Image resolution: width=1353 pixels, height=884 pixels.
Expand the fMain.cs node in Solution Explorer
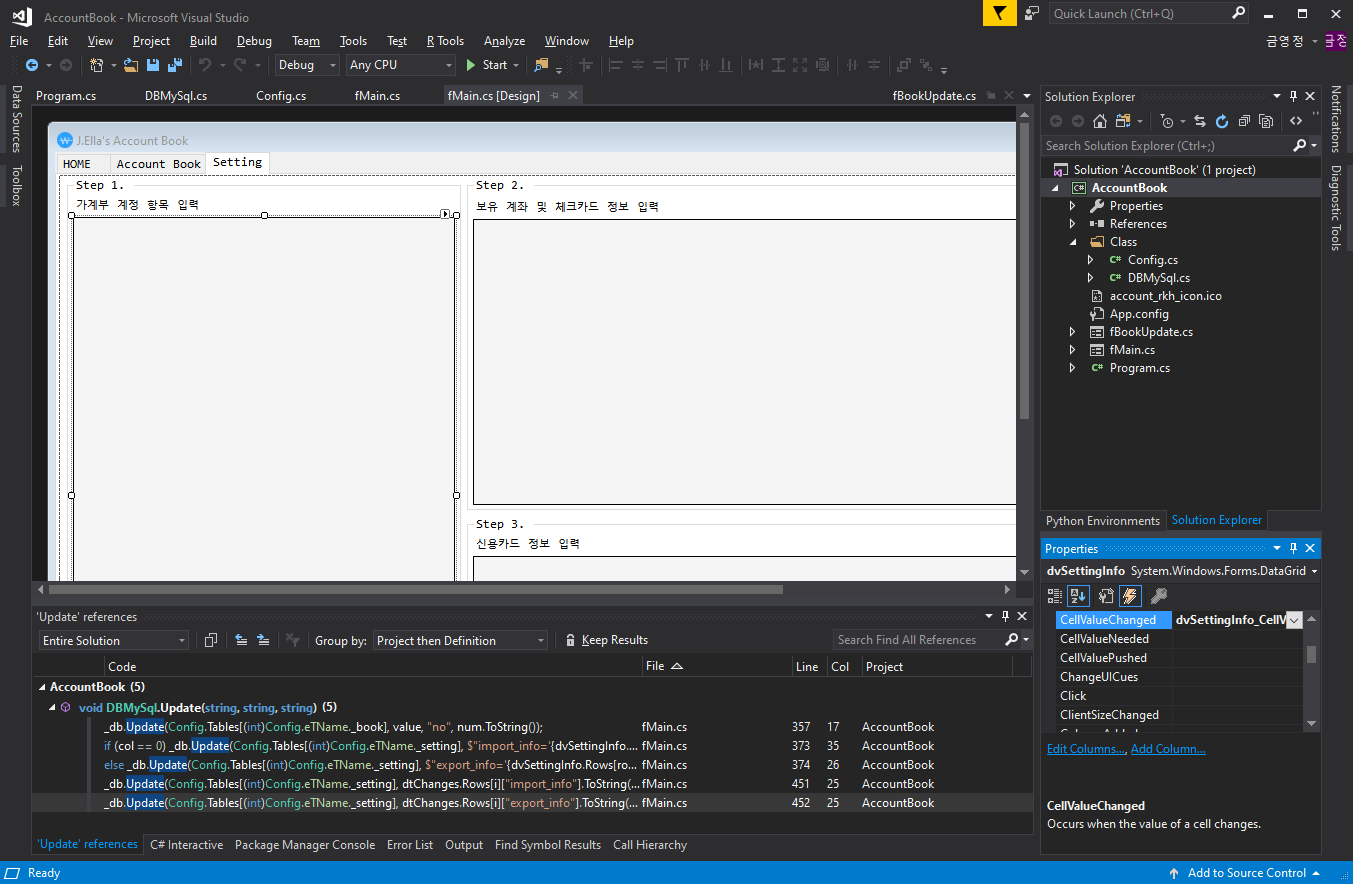pos(1073,350)
